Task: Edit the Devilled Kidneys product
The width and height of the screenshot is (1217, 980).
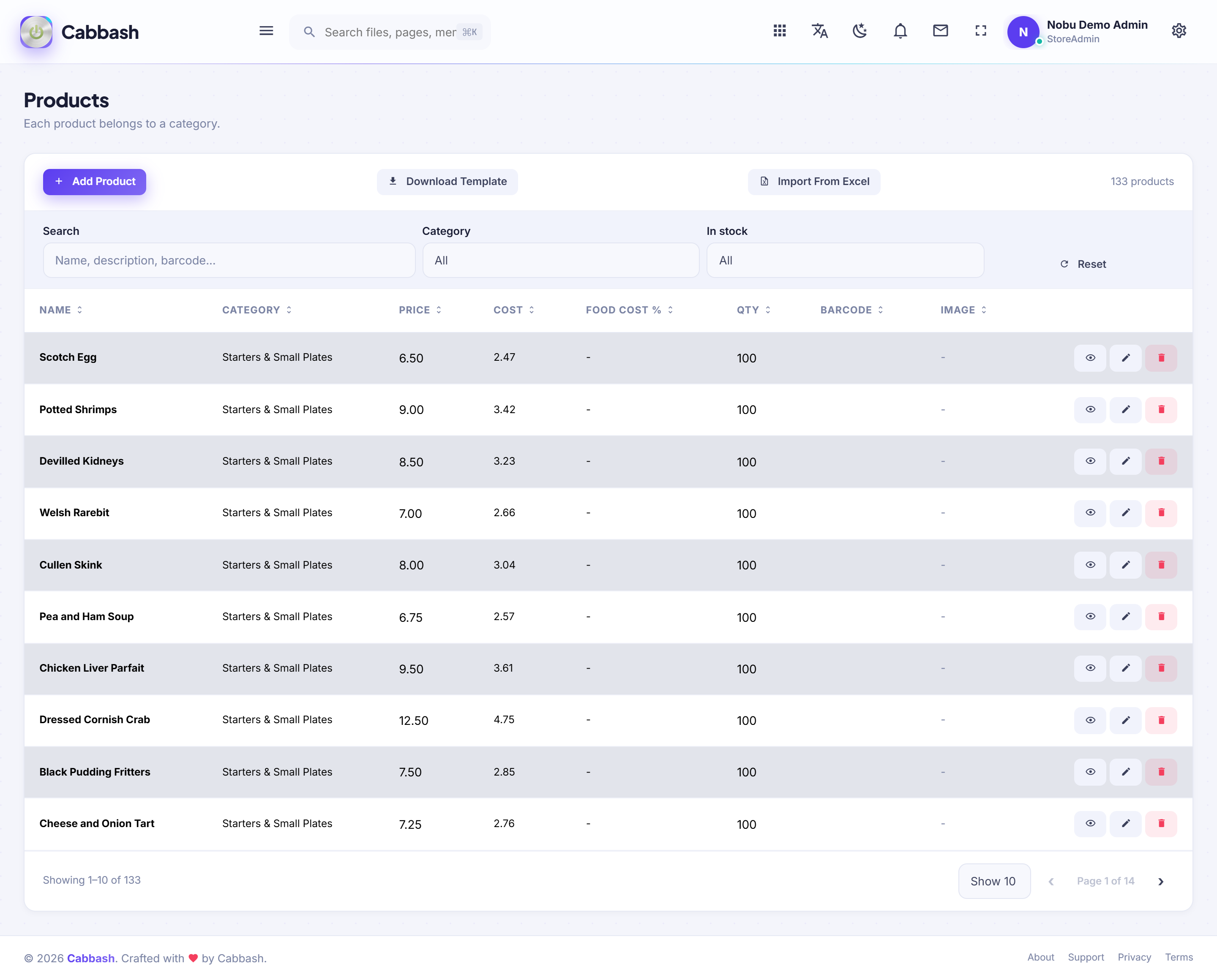Action: [x=1125, y=461]
